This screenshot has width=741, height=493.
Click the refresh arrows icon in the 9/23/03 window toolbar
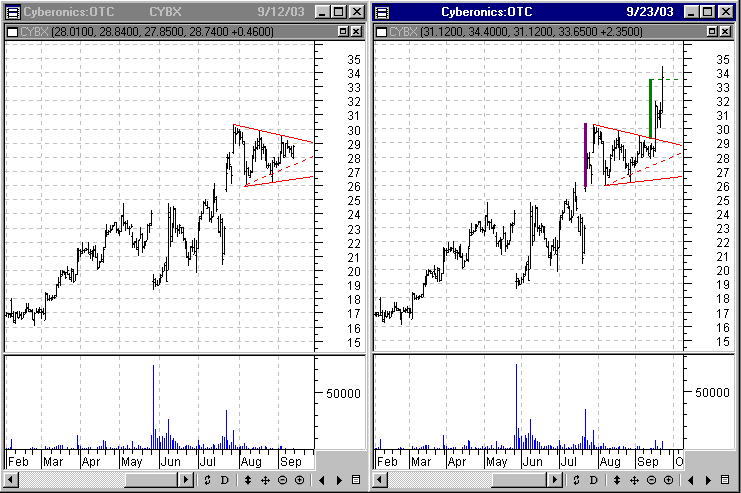(577, 480)
